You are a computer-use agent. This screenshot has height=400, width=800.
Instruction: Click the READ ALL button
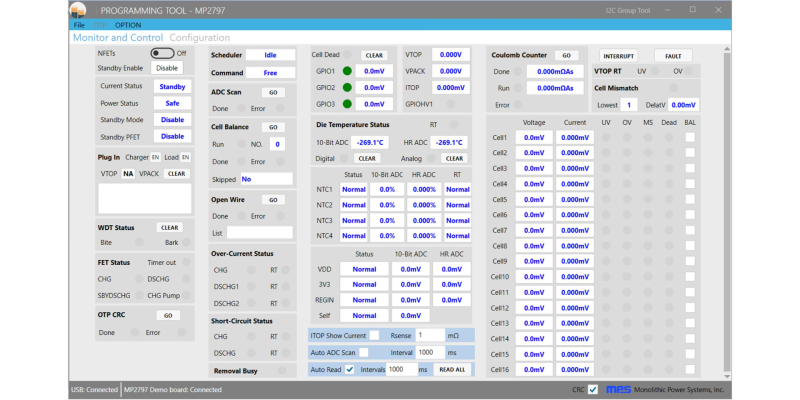(452, 370)
